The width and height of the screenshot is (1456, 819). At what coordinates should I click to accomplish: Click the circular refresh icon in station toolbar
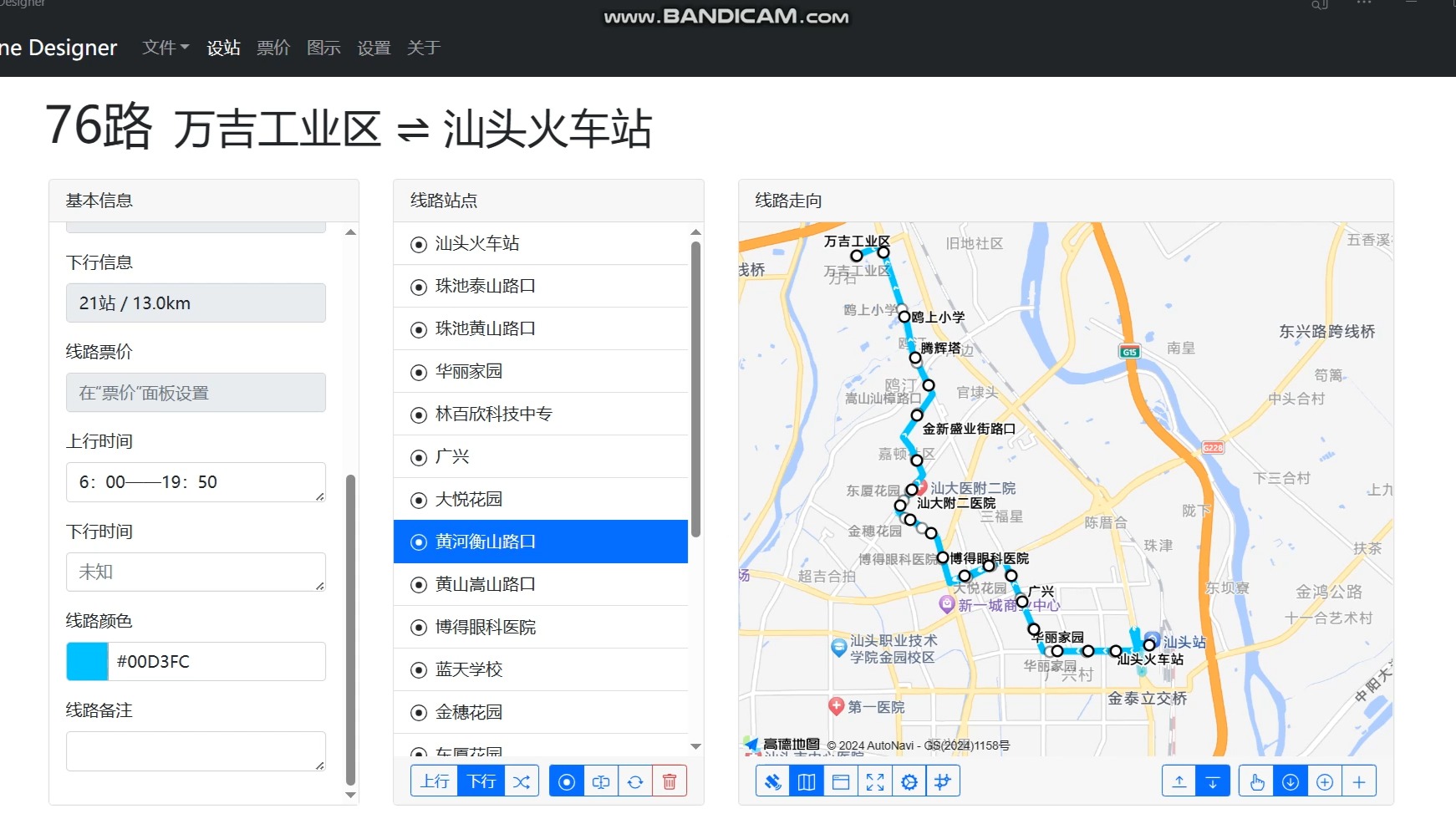[x=635, y=781]
